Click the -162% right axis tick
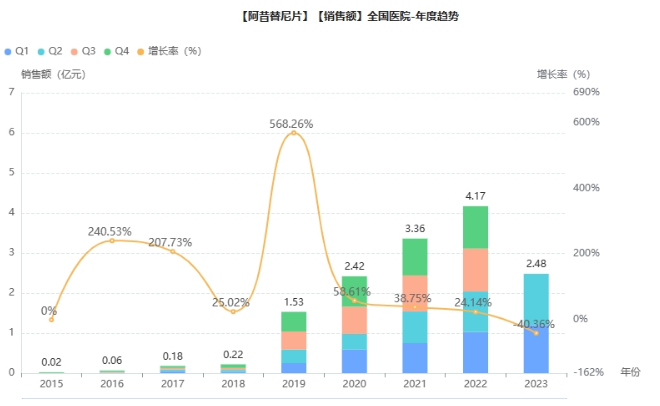The image size is (660, 406). click(x=588, y=372)
